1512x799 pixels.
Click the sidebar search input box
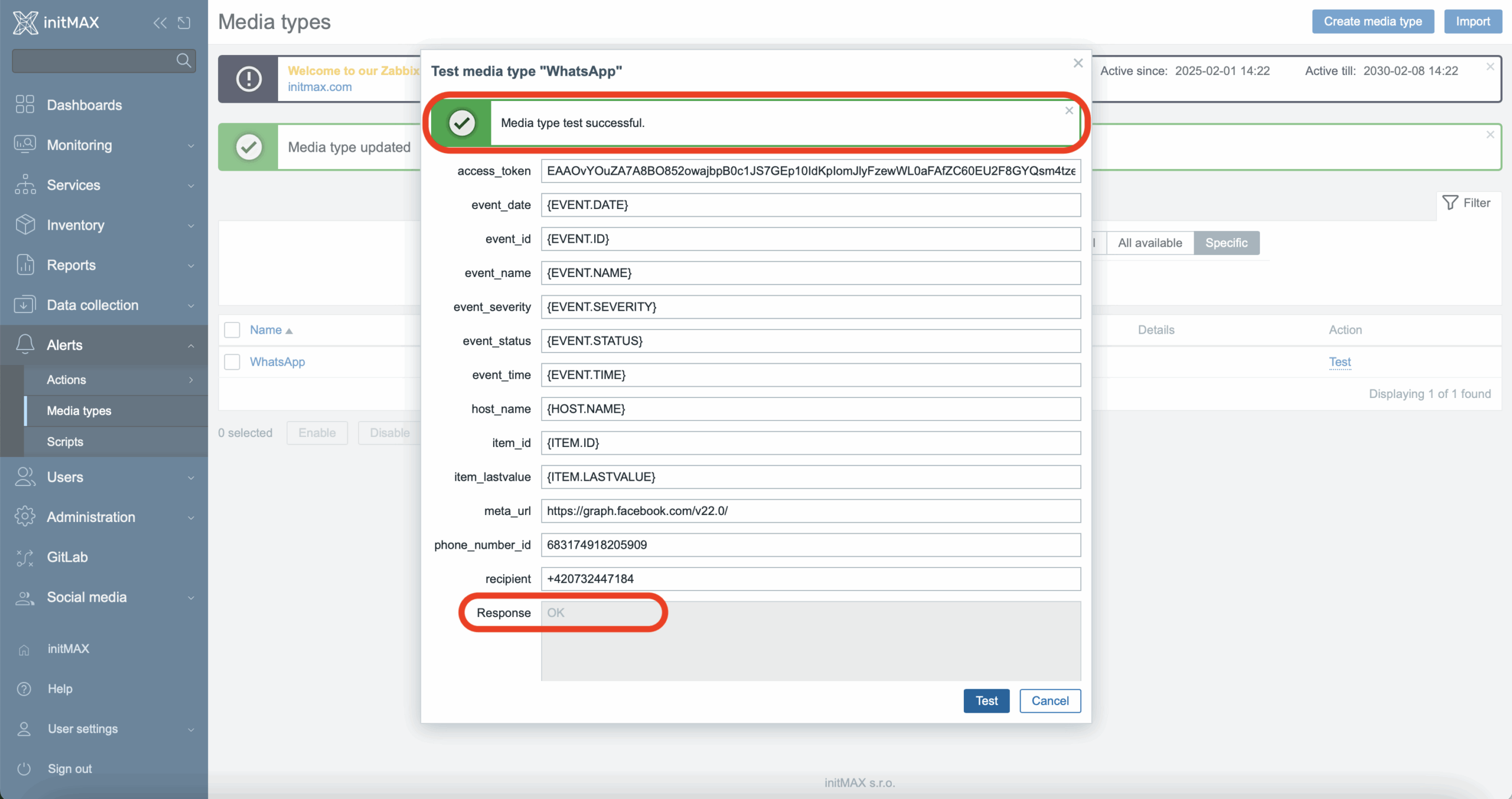coord(104,60)
